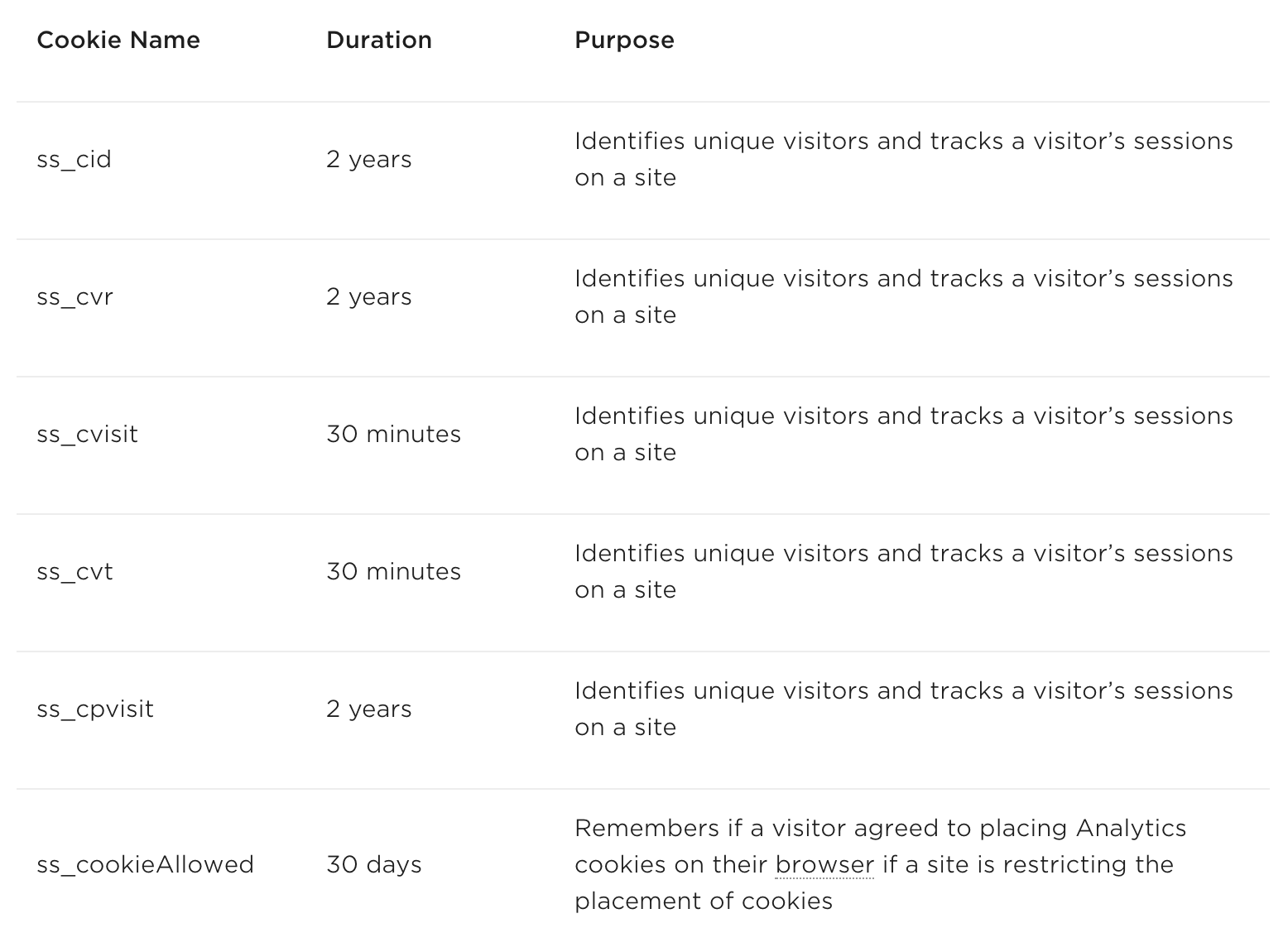
Task: Select the ss_cvisit cookie name
Action: [87, 434]
